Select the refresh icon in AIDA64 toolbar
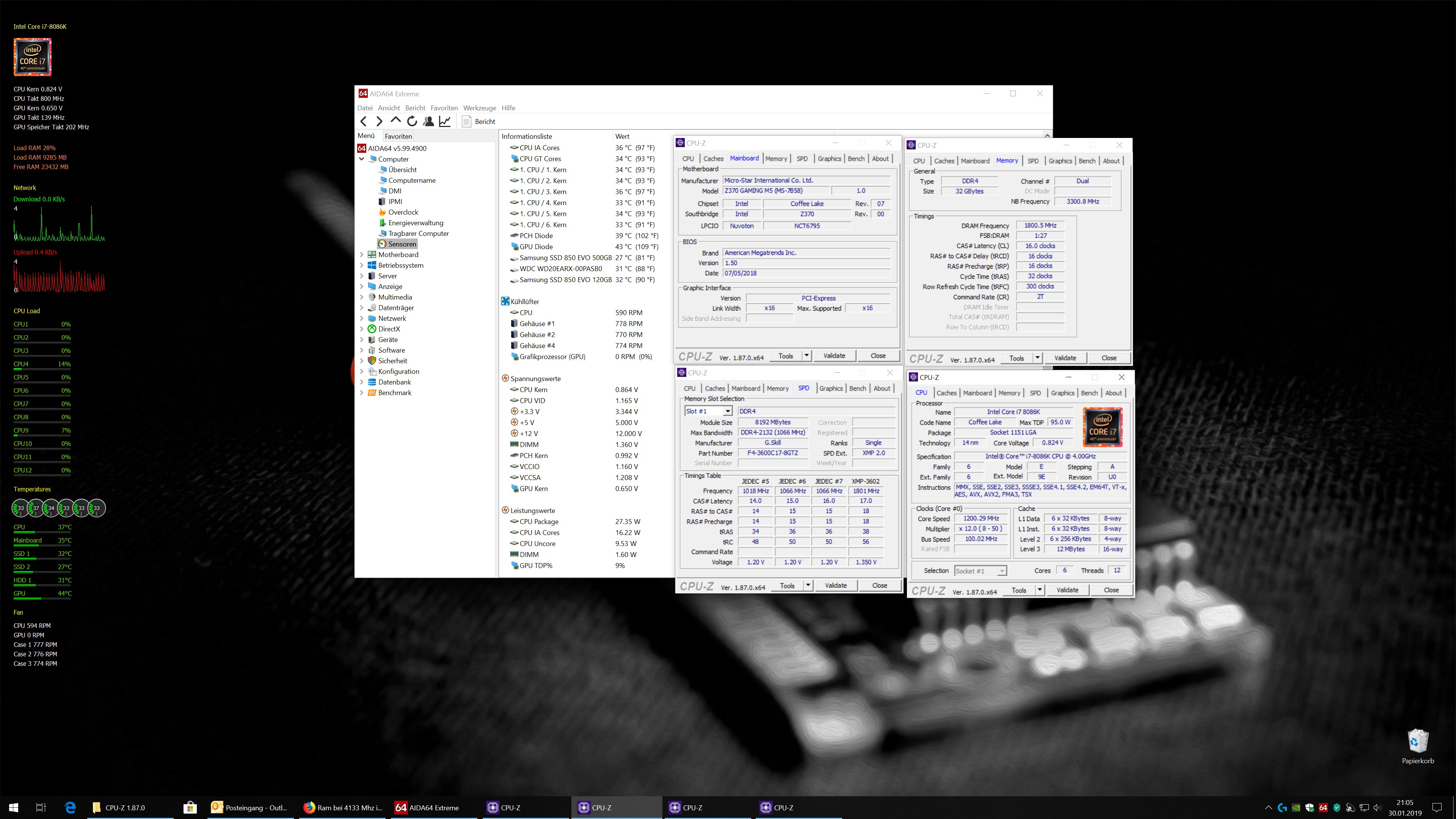Viewport: 1456px width, 819px height. (x=411, y=121)
